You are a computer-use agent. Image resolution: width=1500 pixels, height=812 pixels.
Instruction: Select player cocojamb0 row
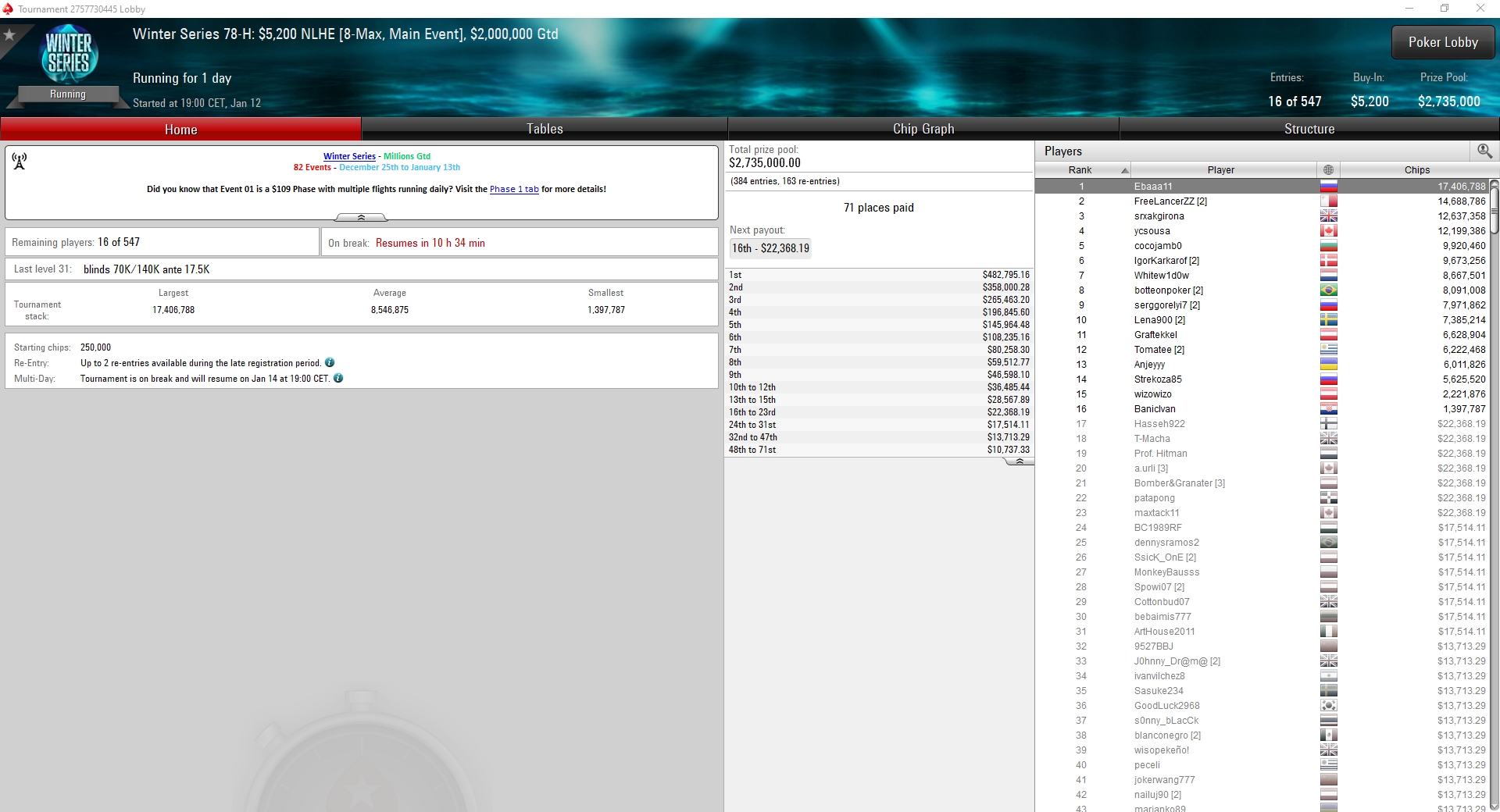coord(1262,246)
